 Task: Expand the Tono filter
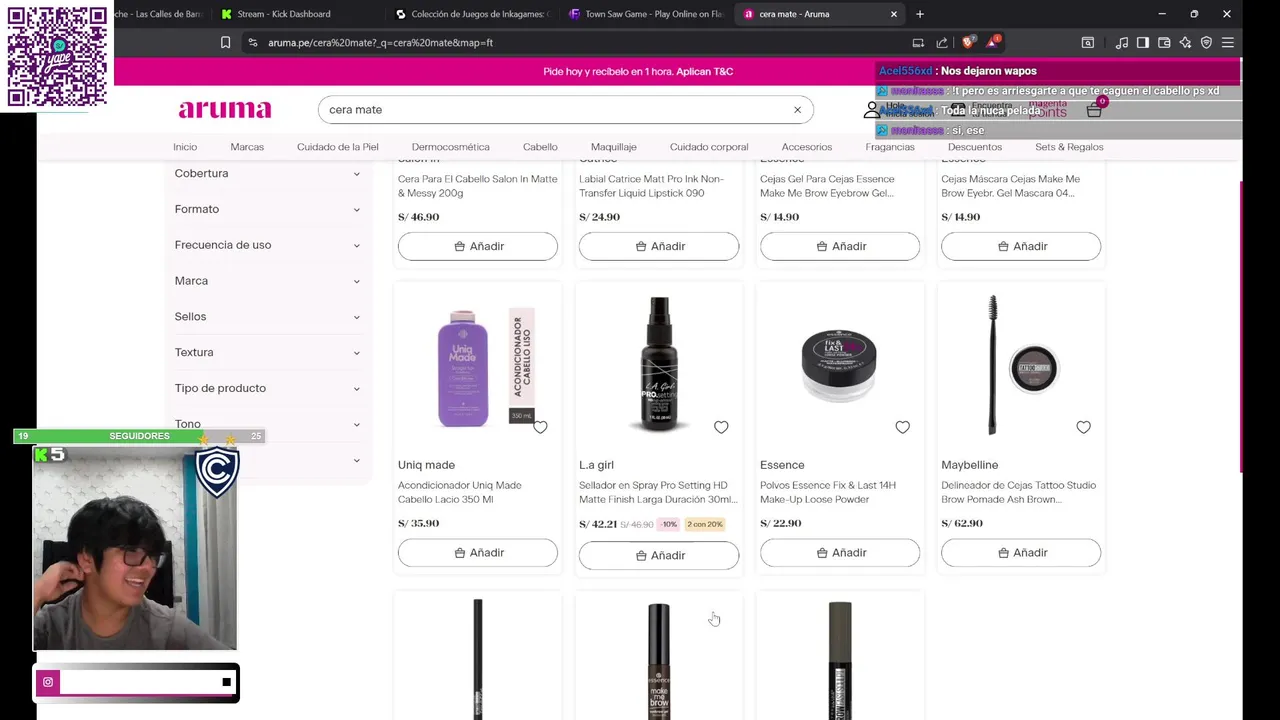click(267, 424)
